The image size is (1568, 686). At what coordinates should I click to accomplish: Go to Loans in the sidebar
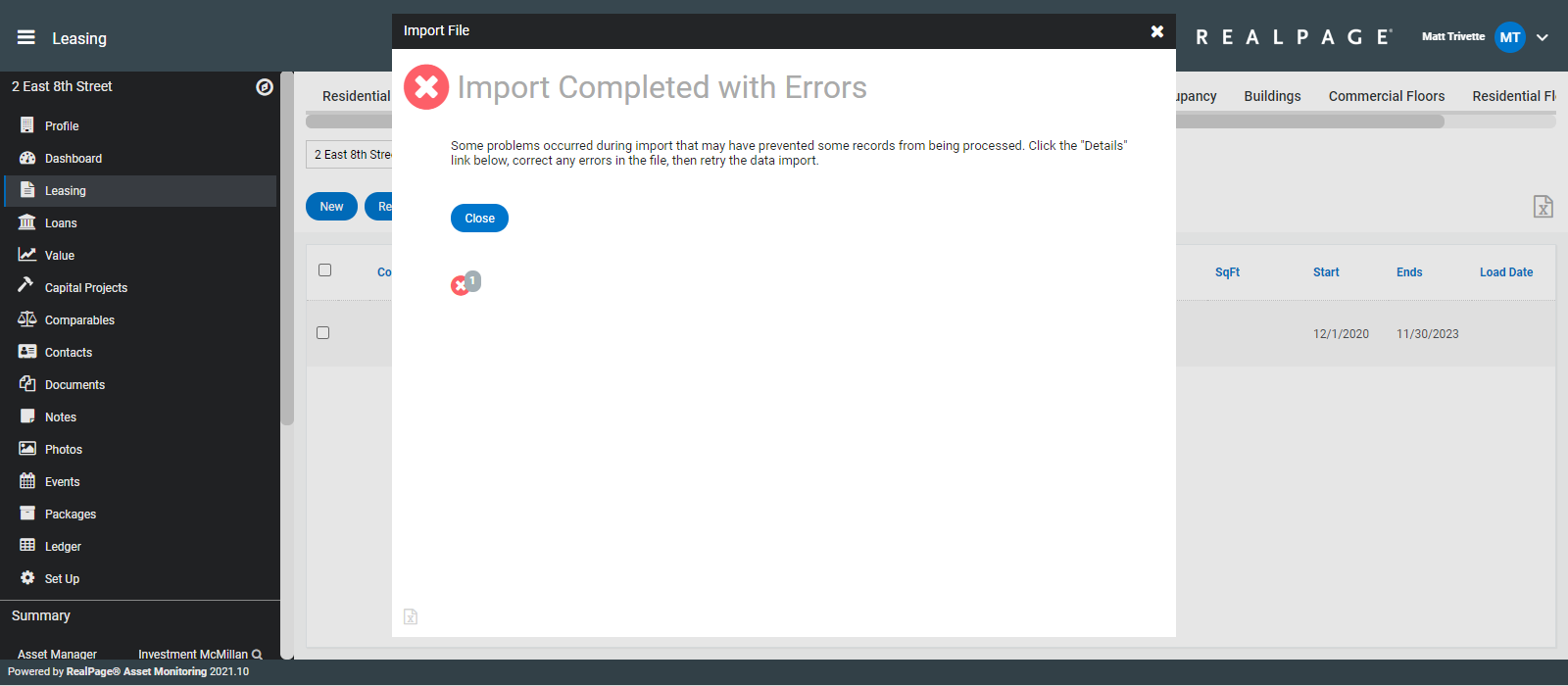point(61,223)
